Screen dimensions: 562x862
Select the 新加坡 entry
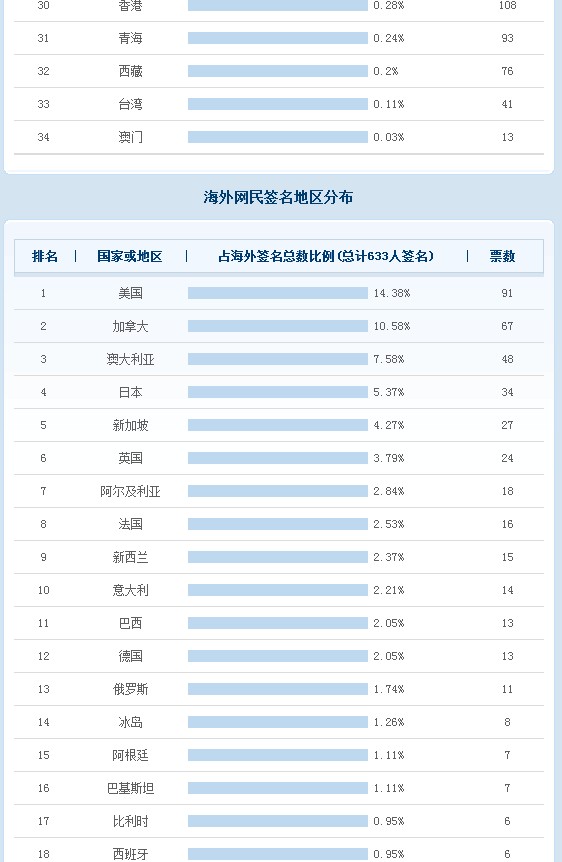(x=130, y=425)
